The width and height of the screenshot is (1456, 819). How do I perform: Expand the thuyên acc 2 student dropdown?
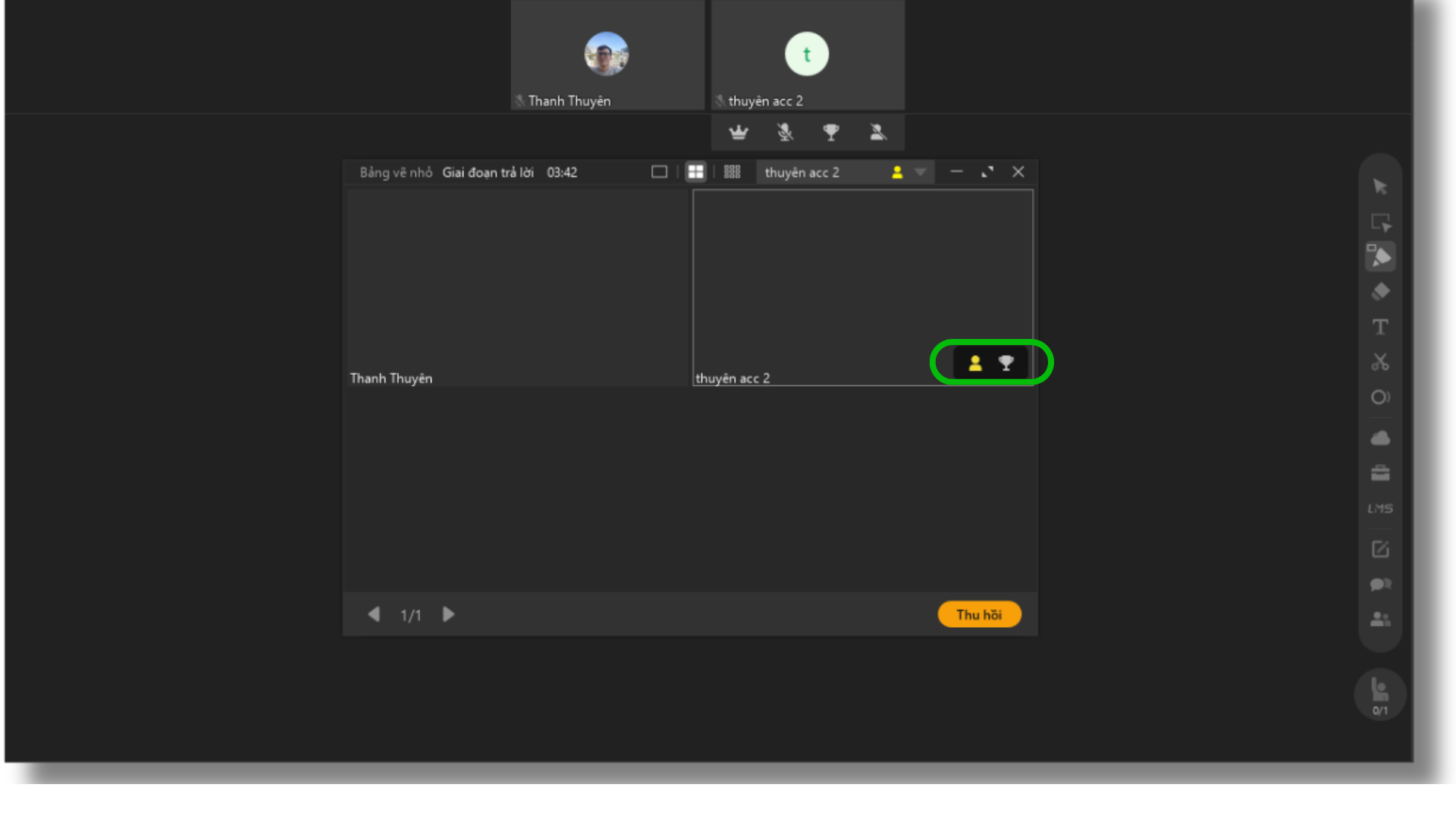point(920,172)
